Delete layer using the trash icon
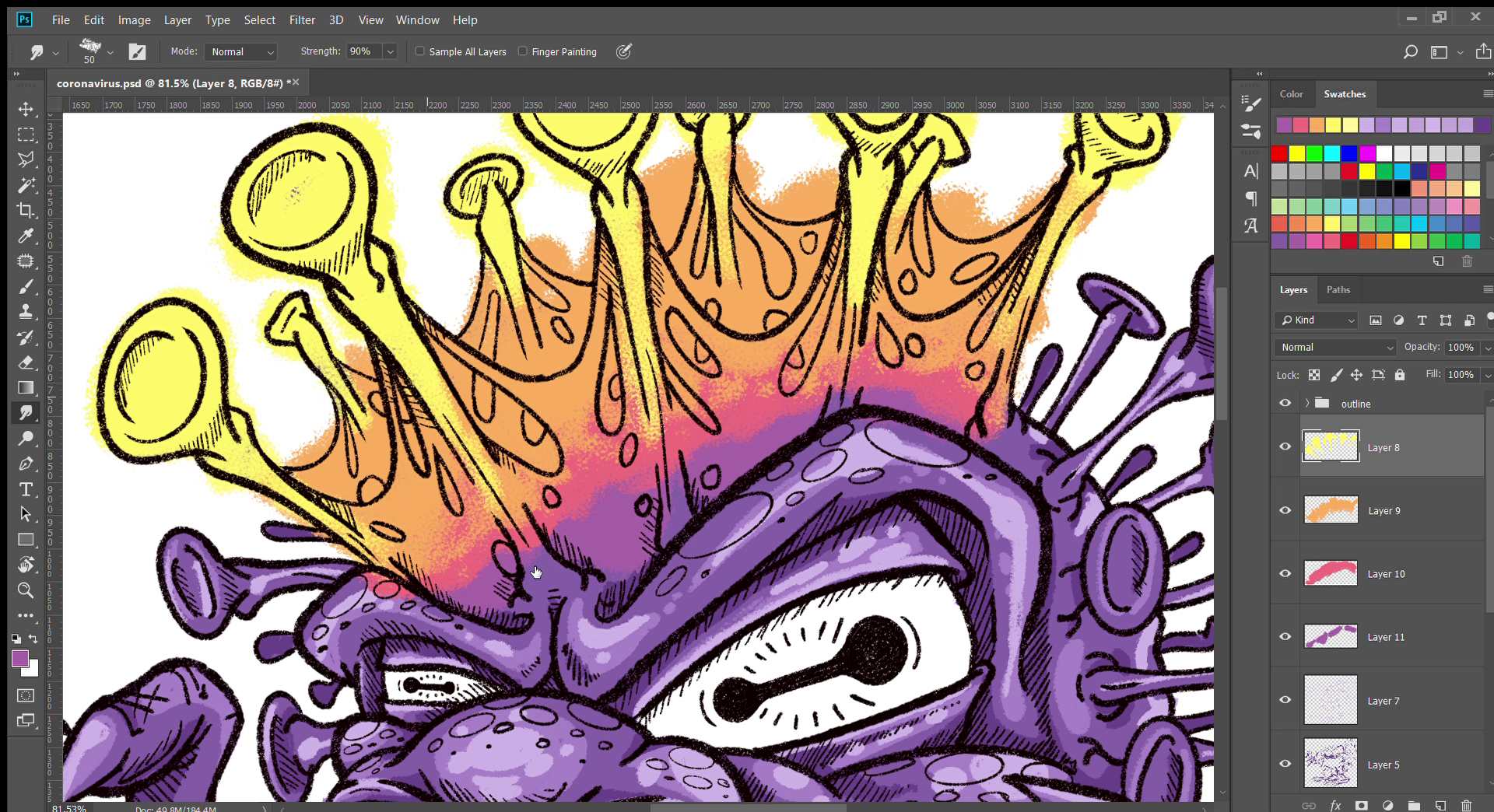The height and width of the screenshot is (812, 1494). coord(1466,805)
